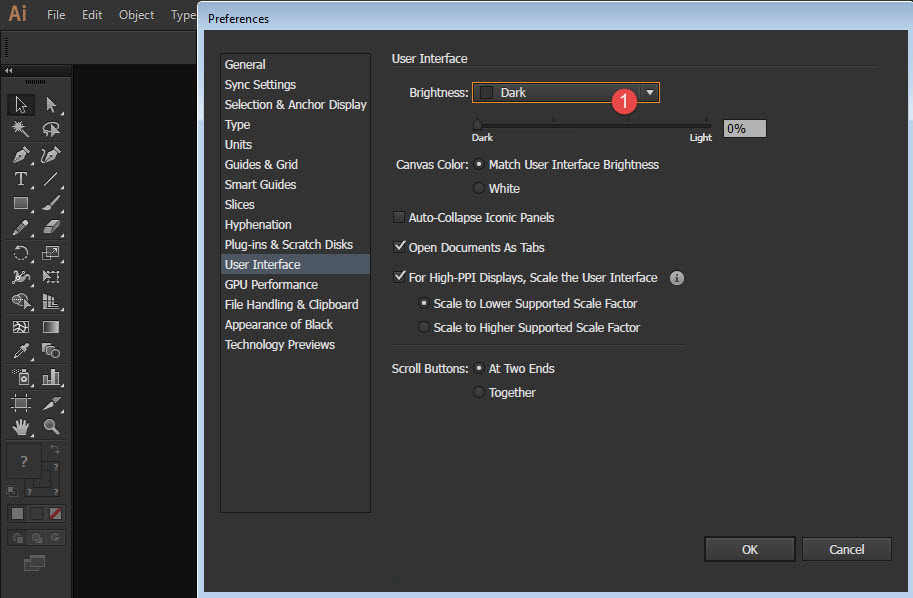Select the Hand tool
The width and height of the screenshot is (913, 598).
point(21,427)
